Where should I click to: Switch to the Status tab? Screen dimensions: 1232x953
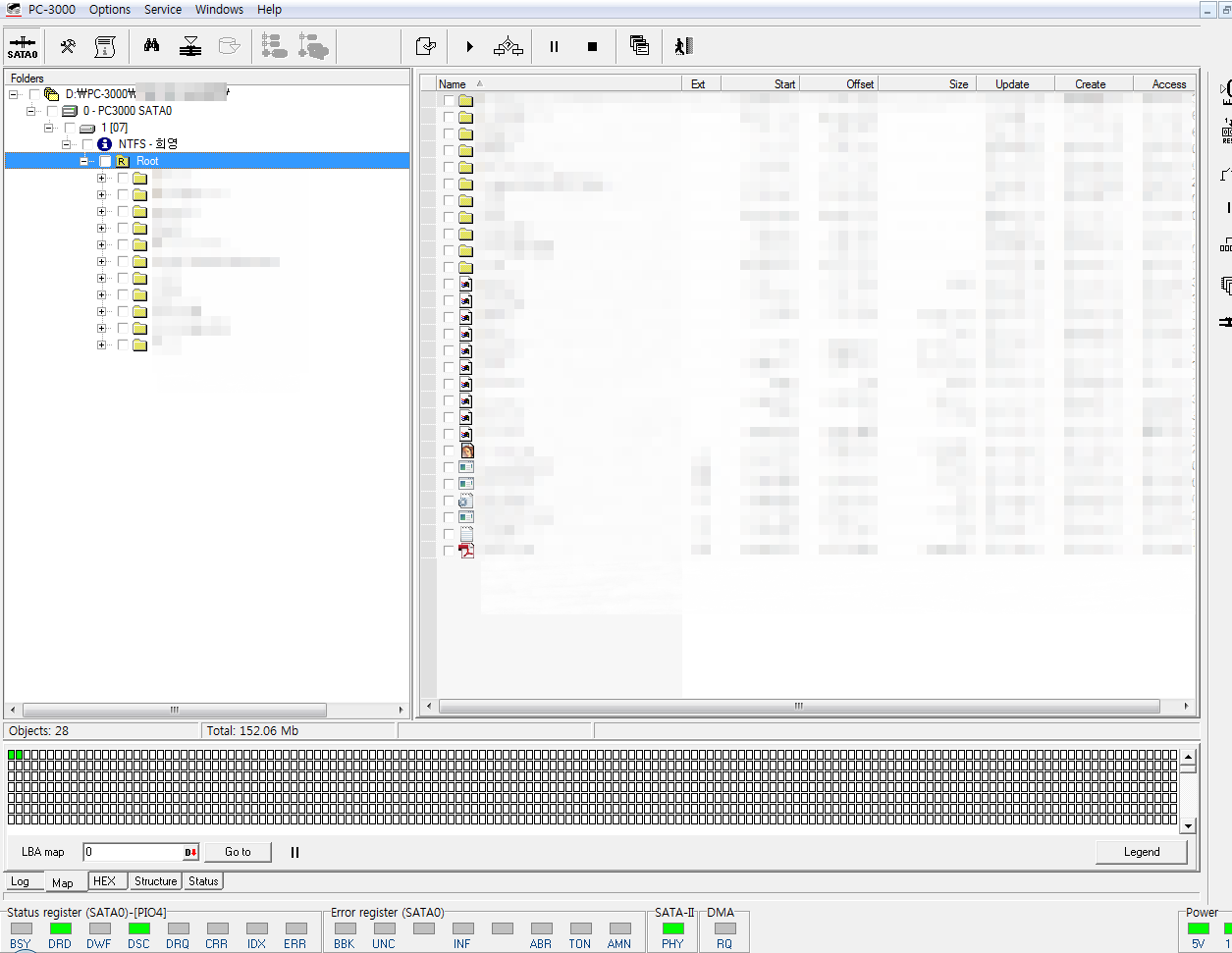pos(203,881)
